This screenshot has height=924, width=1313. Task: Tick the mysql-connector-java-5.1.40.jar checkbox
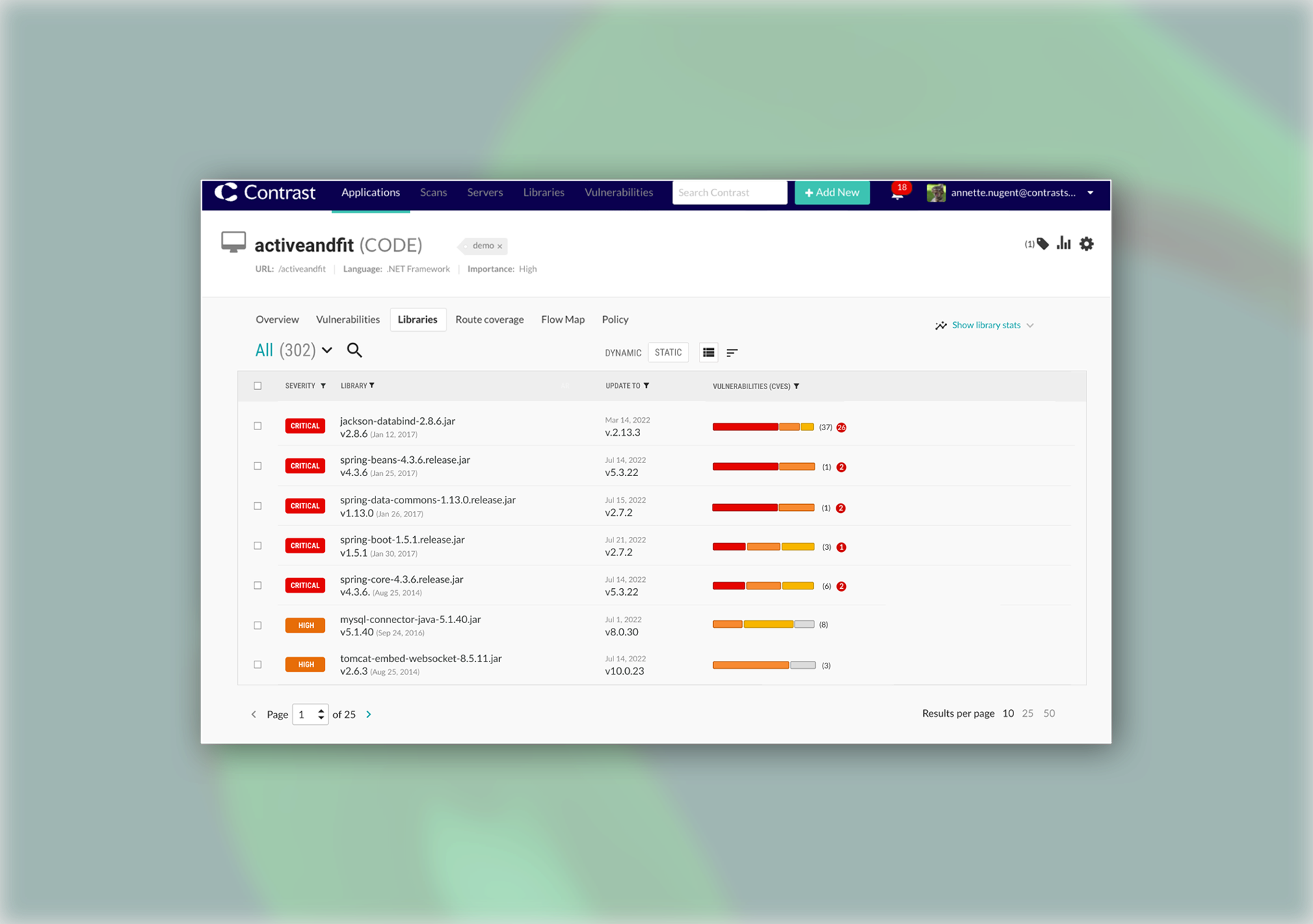(258, 625)
